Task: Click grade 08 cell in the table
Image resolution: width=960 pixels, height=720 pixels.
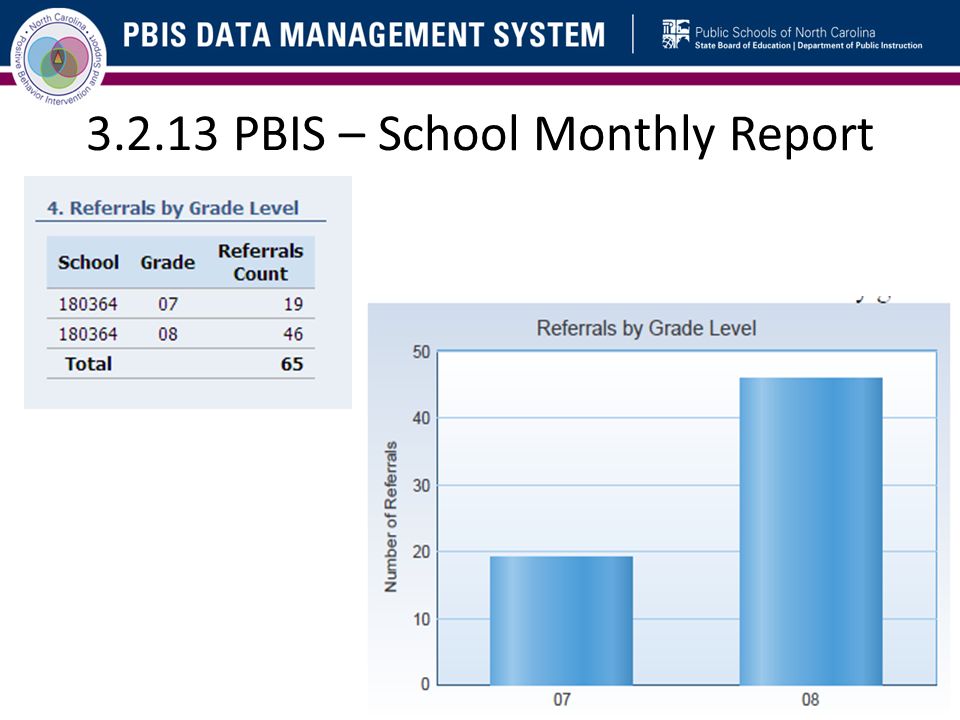Action: pos(168,334)
